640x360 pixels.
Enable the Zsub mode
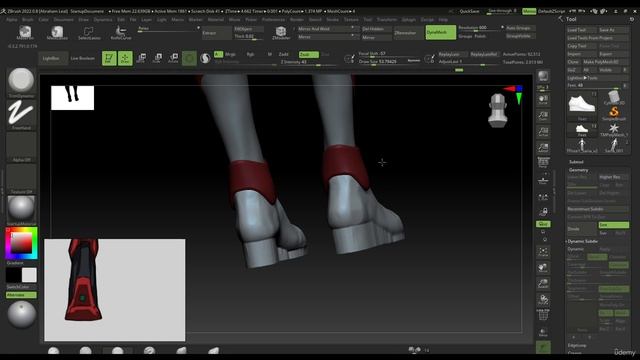309,54
